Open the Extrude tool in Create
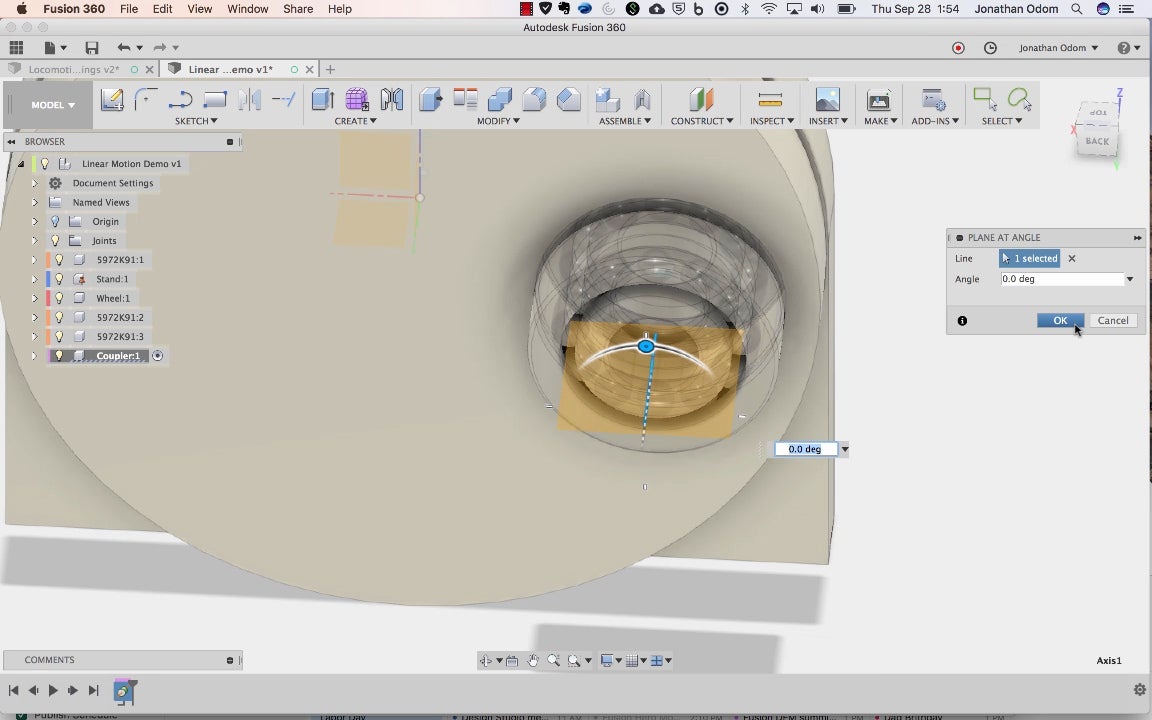The width and height of the screenshot is (1152, 720). [323, 99]
